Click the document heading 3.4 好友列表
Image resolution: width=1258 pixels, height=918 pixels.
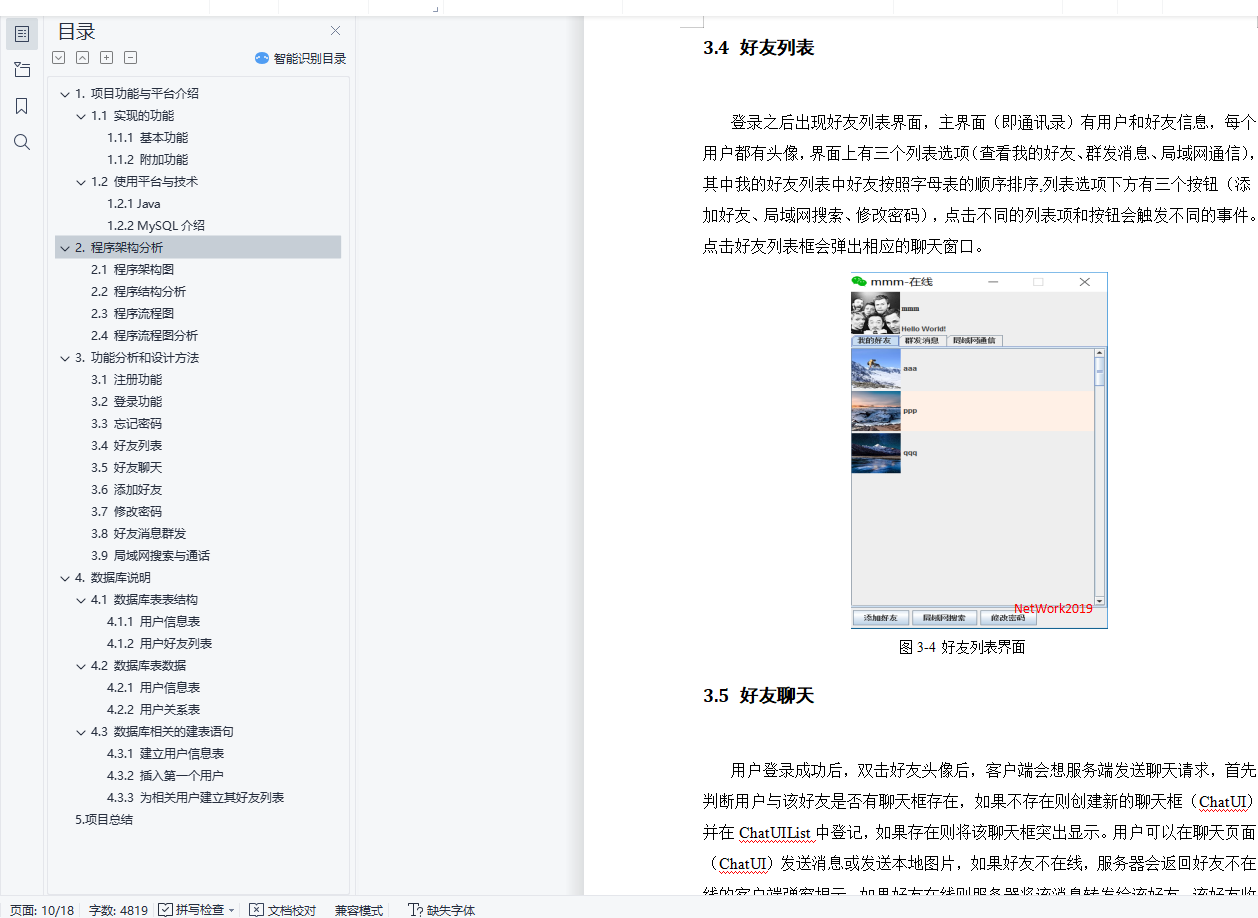click(x=759, y=47)
